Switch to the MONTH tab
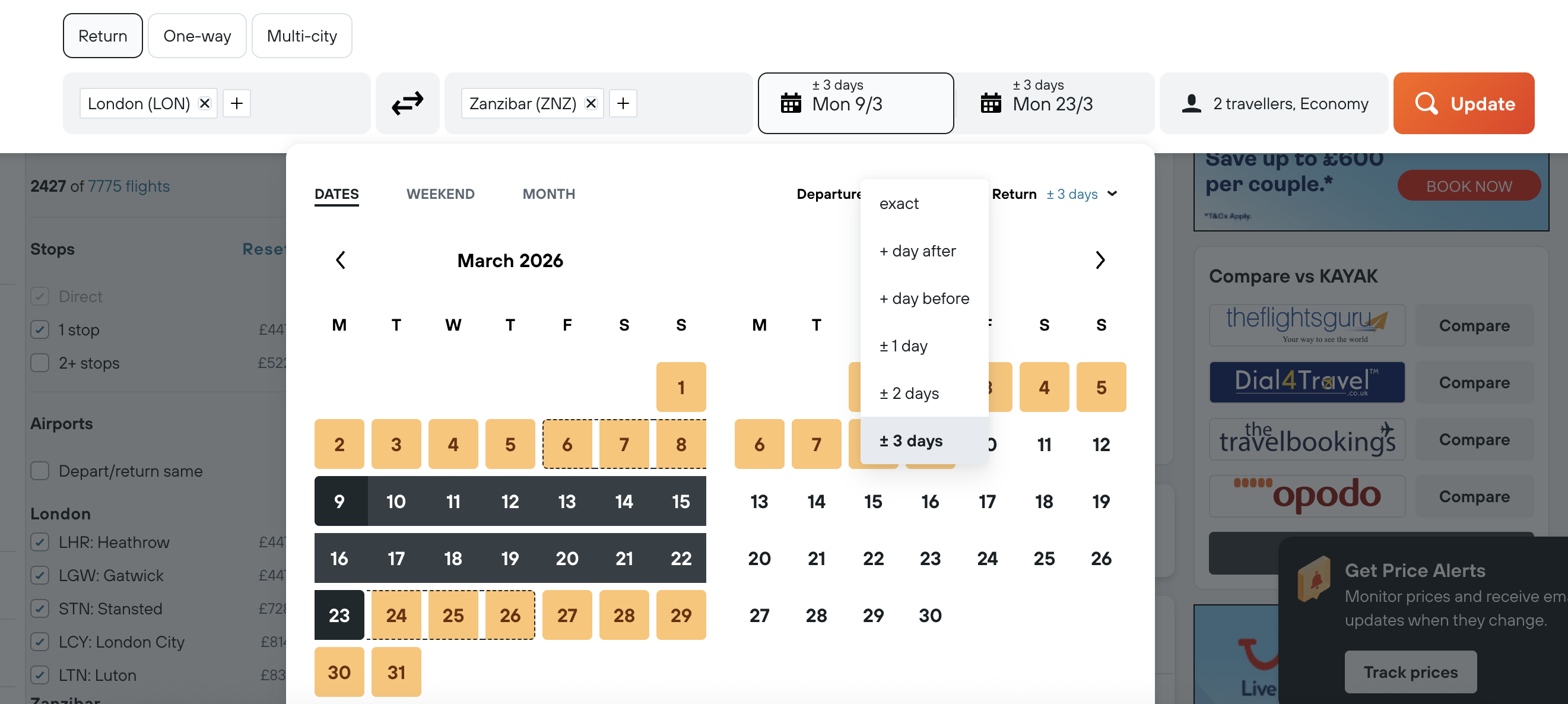This screenshot has width=1568, height=704. 548,194
